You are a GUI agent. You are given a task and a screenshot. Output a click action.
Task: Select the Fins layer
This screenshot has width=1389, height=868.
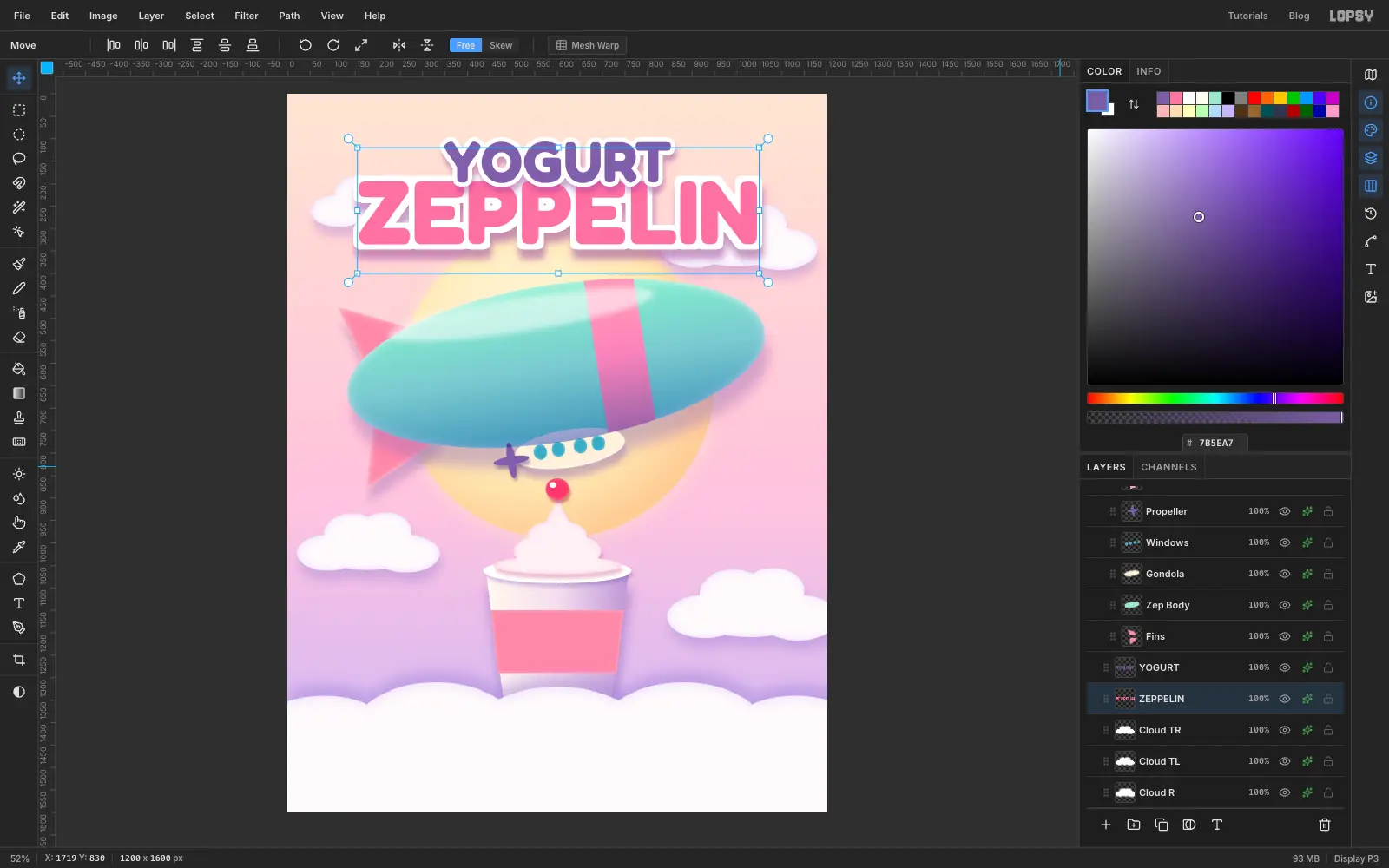point(1215,636)
